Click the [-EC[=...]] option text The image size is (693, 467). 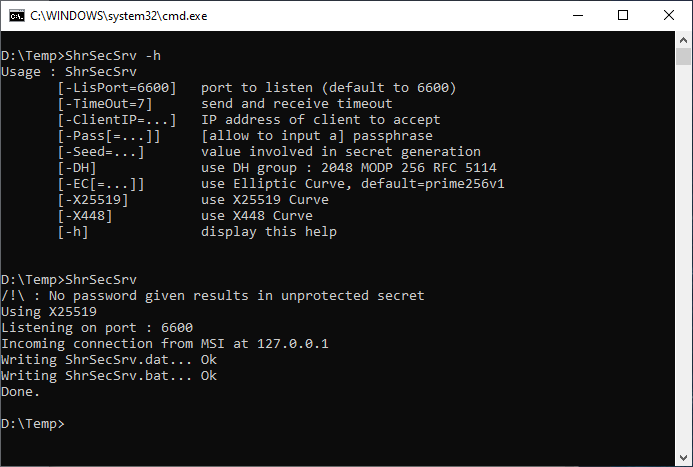101,184
